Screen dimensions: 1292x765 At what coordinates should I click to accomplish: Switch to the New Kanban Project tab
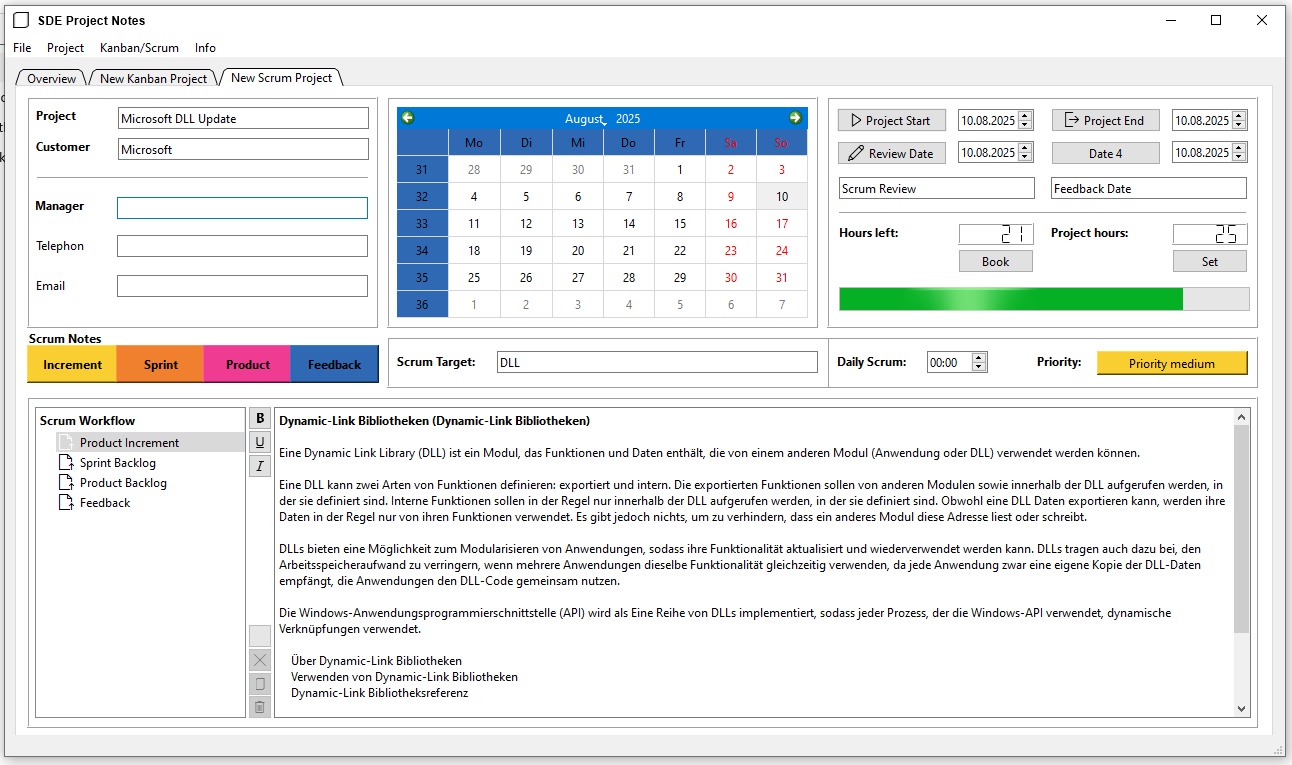153,79
